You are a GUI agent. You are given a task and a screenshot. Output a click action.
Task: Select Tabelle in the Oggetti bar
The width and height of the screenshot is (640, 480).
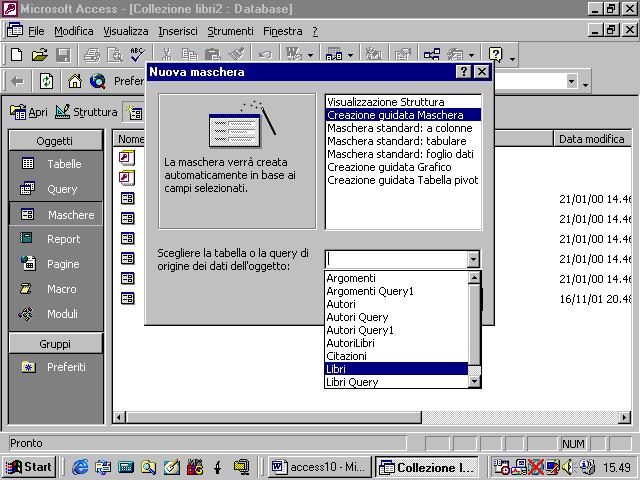point(56,164)
